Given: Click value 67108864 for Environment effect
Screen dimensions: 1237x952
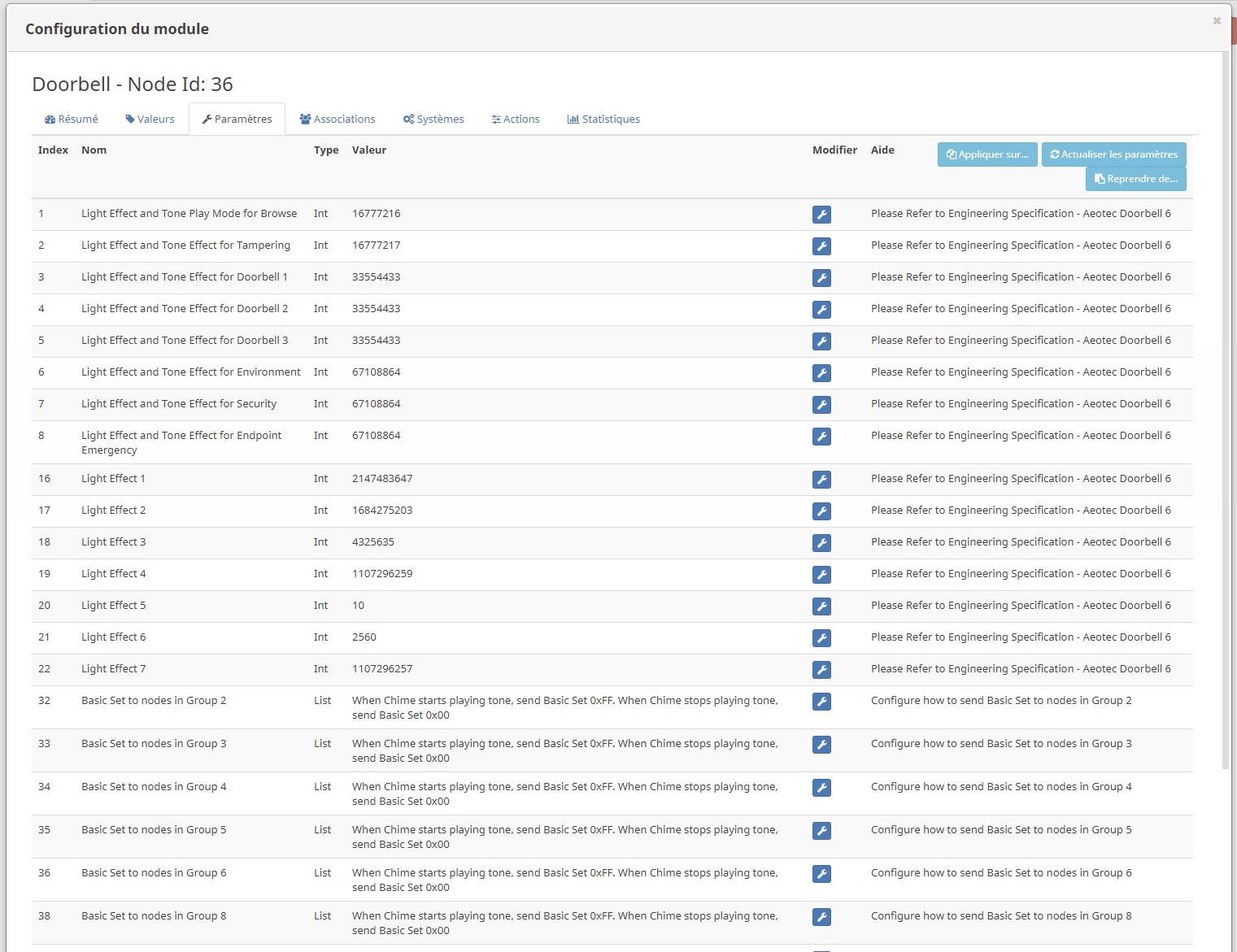Looking at the screenshot, I should click(376, 372).
